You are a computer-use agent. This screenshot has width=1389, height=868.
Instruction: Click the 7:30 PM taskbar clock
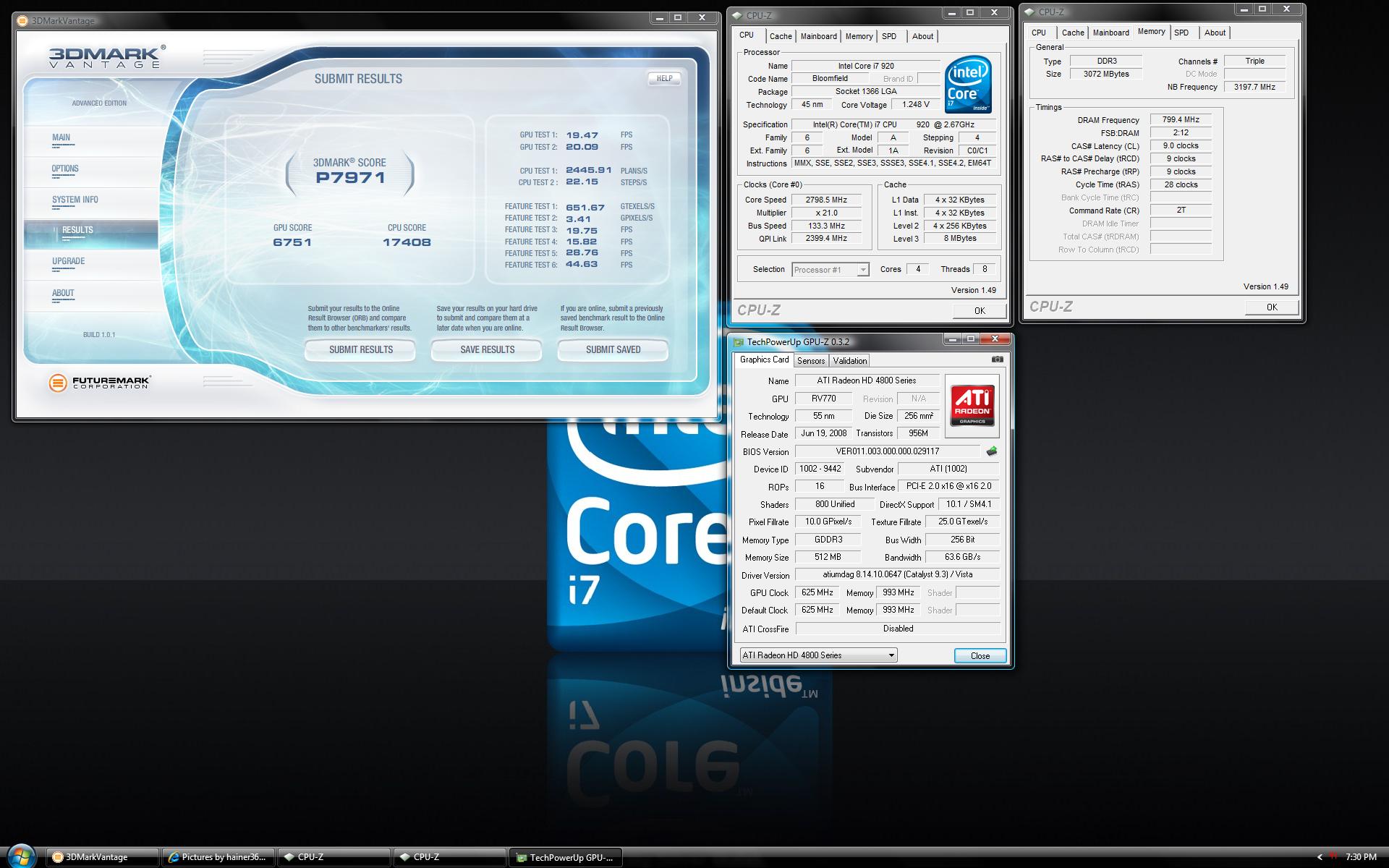[1361, 857]
